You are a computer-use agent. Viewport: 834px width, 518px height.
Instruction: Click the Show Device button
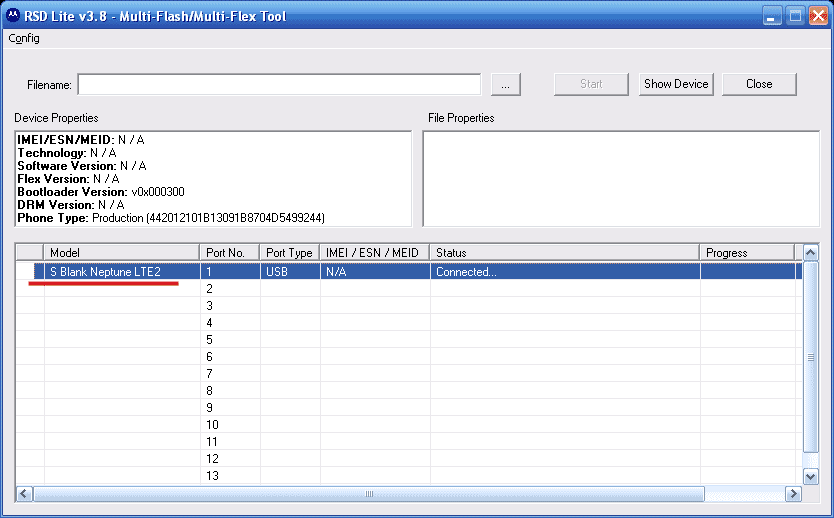point(676,84)
